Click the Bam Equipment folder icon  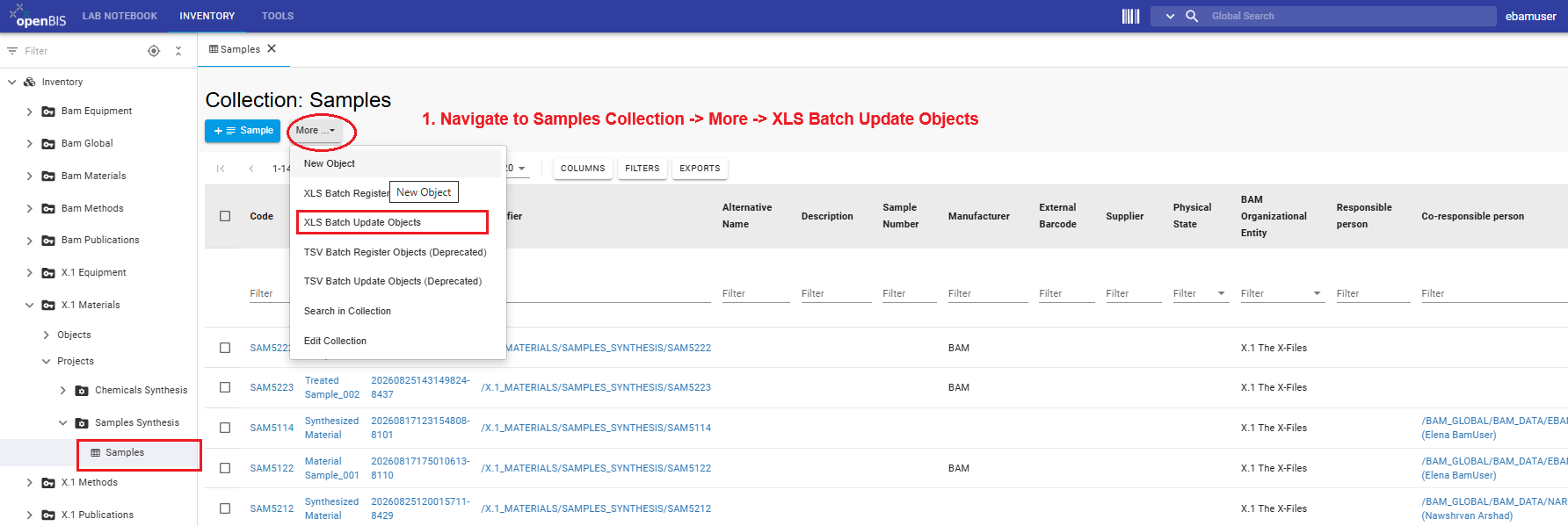pyautogui.click(x=48, y=112)
